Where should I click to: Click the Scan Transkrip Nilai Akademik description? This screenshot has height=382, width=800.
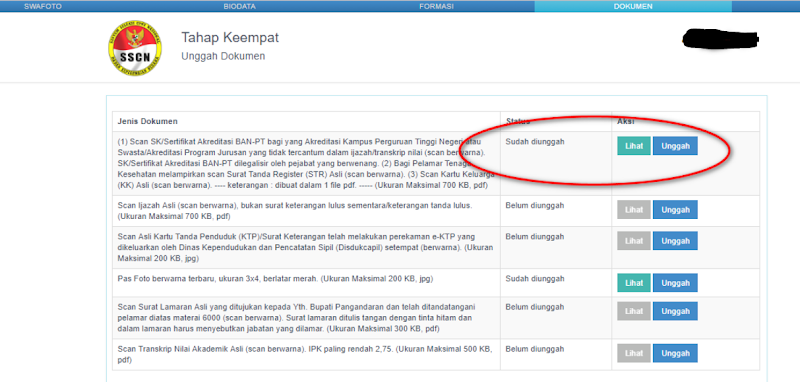click(304, 354)
